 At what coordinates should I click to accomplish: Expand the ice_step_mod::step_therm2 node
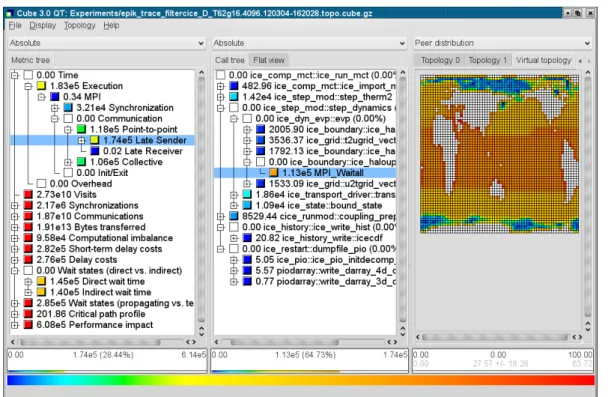[221, 97]
